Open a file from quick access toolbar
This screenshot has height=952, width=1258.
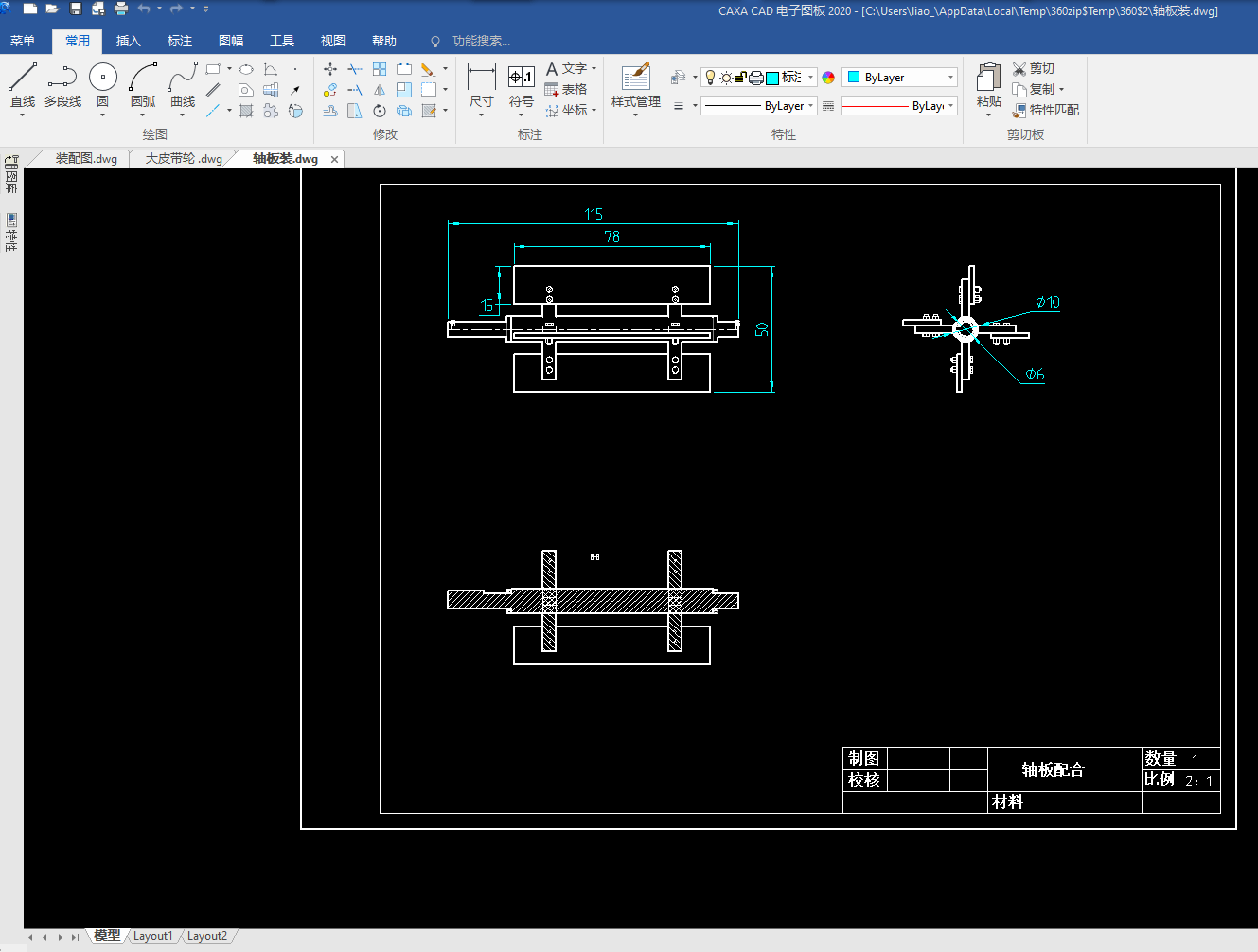[x=53, y=9]
